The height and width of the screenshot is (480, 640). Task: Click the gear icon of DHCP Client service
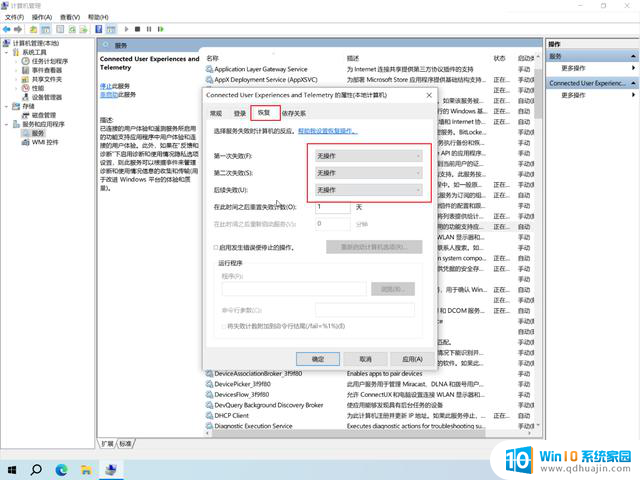point(209,416)
